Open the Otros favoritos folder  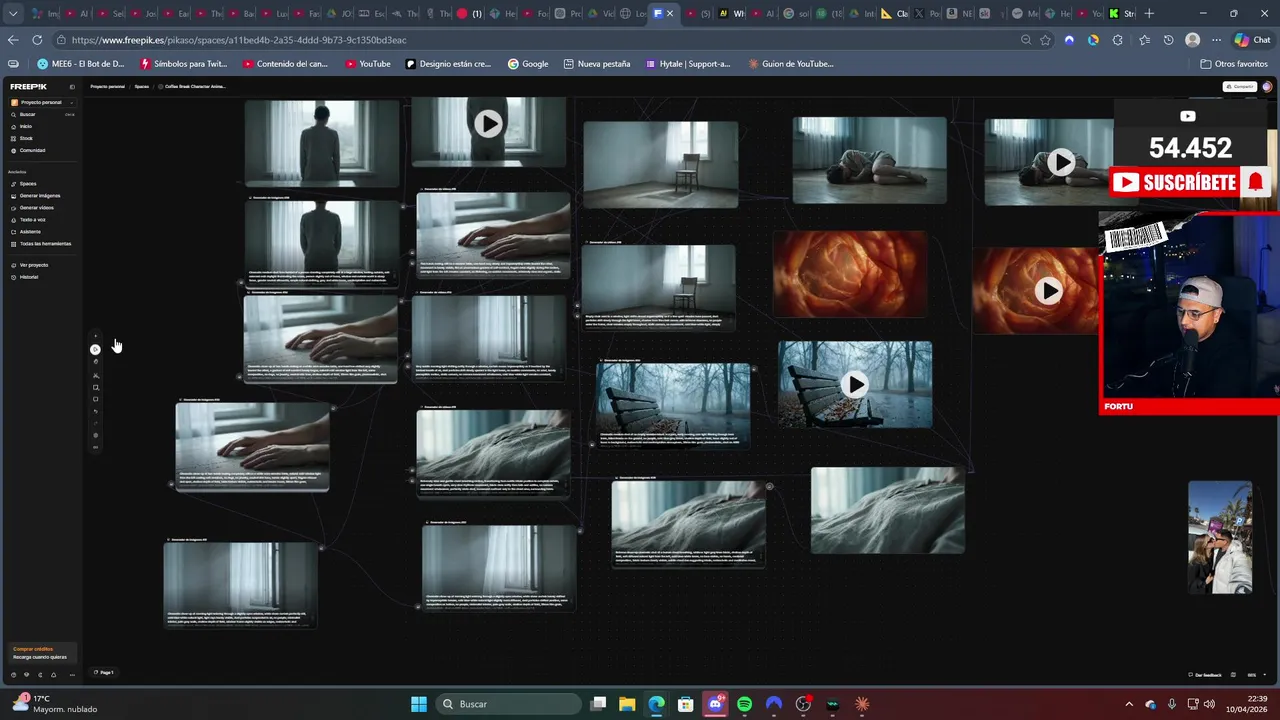[x=1234, y=64]
